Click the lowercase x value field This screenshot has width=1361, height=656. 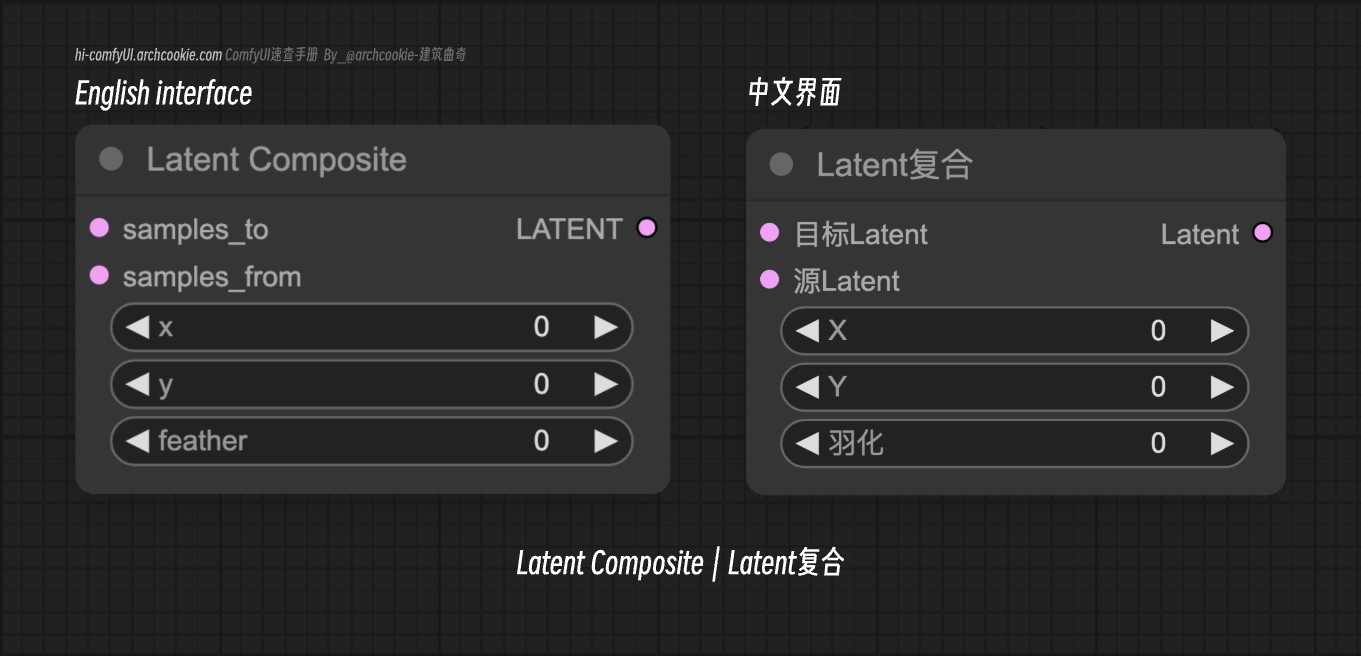(371, 327)
